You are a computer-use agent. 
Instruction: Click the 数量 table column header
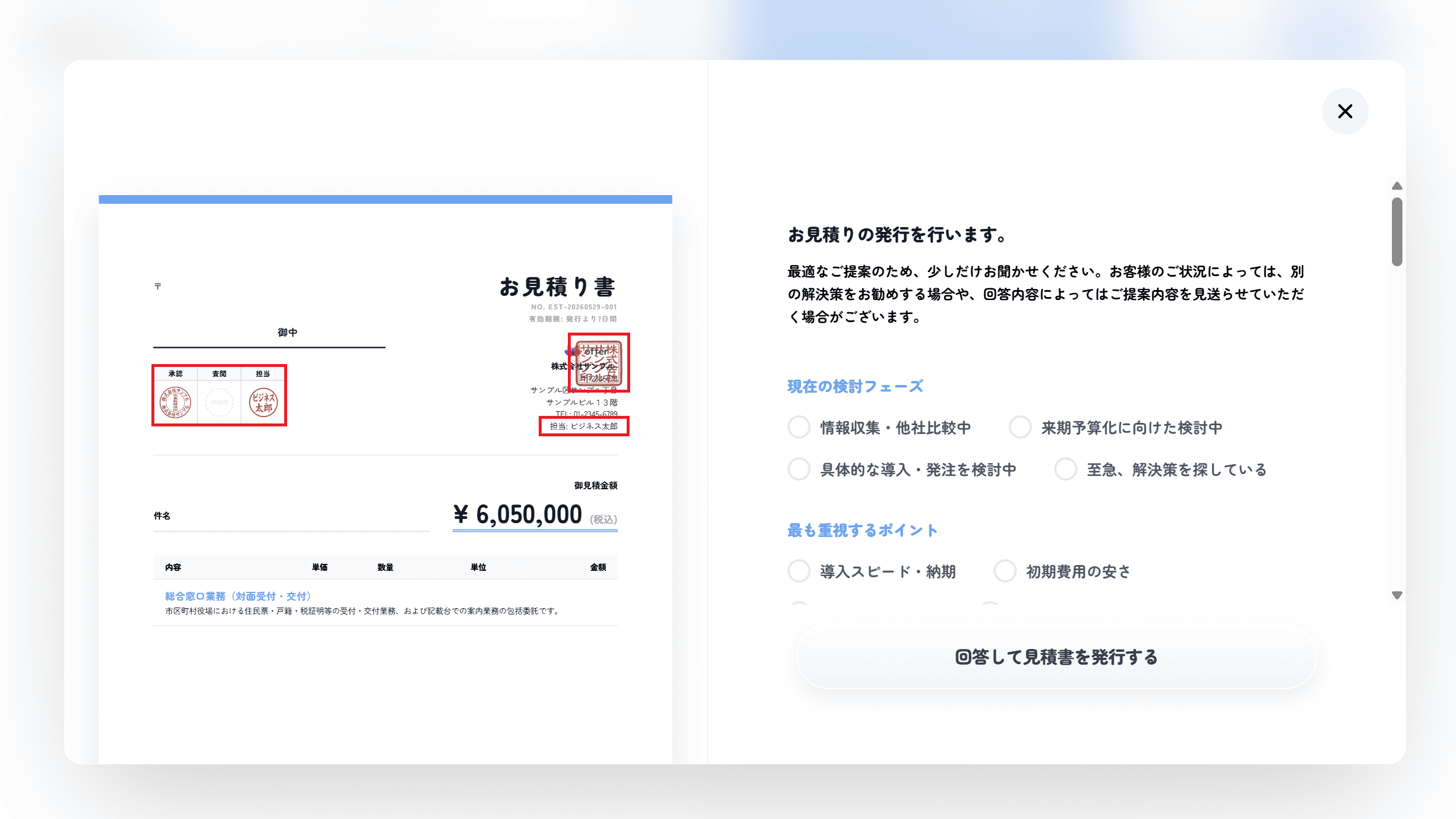point(385,567)
